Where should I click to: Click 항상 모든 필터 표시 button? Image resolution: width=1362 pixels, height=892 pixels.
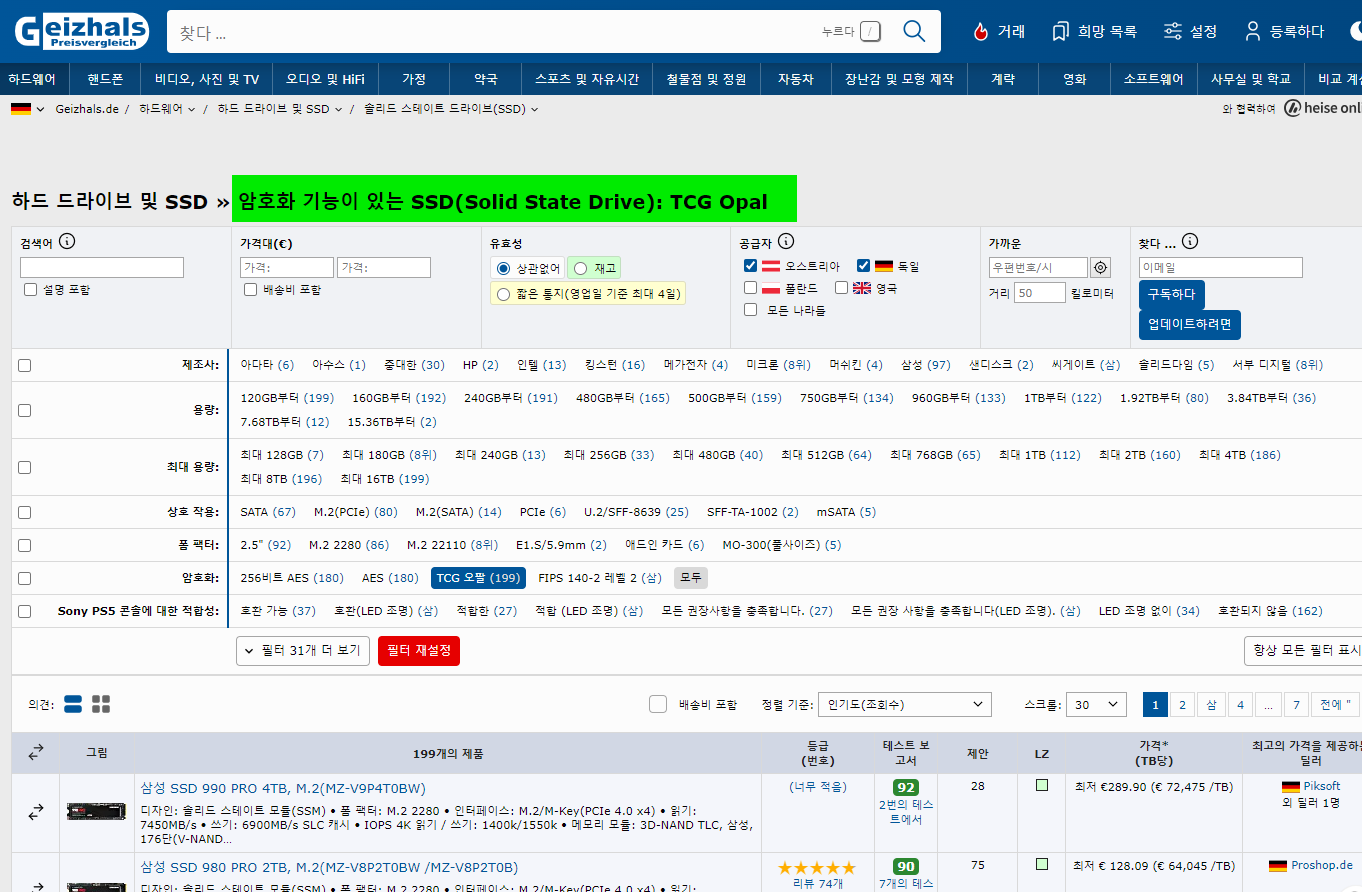click(1304, 650)
